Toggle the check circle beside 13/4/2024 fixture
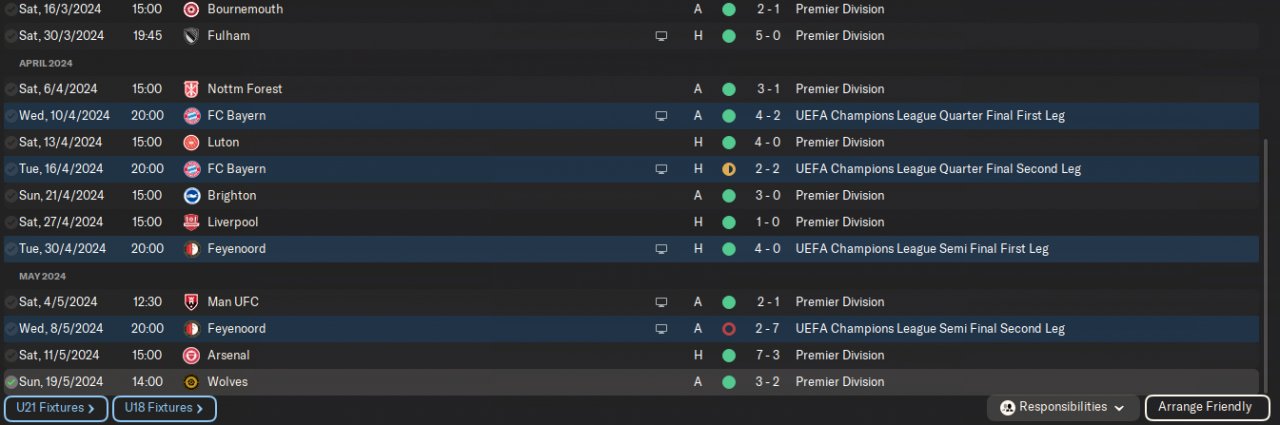The image size is (1280, 425). coord(11,142)
